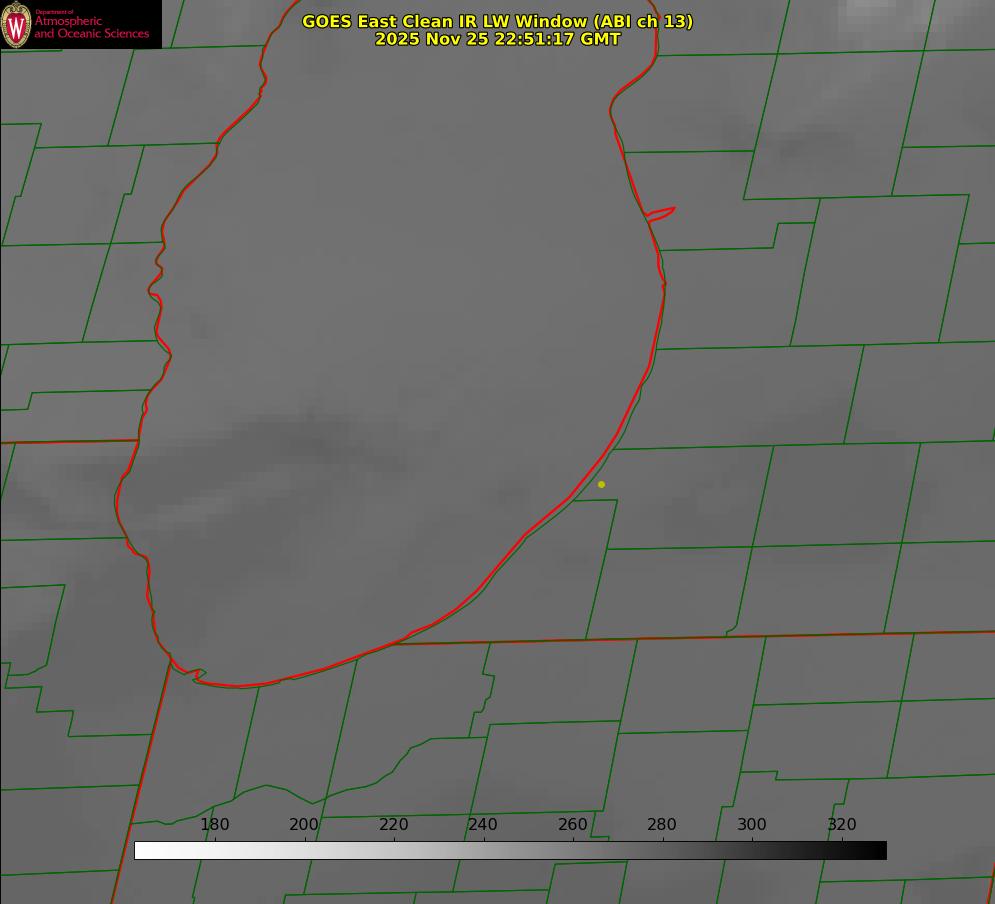Click the 220 colorbar label
The width and height of the screenshot is (995, 904).
393,824
